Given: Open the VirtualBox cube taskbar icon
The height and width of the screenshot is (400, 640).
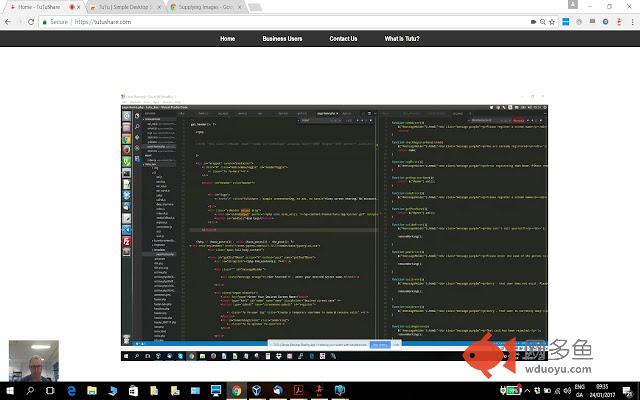Looking at the screenshot, I should [x=257, y=391].
